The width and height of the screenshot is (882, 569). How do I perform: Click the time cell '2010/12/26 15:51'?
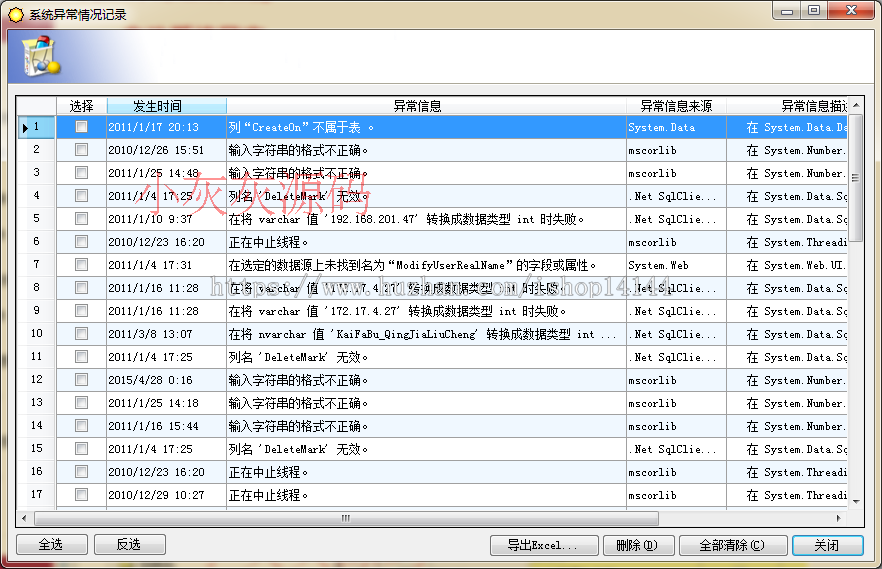[x=166, y=150]
